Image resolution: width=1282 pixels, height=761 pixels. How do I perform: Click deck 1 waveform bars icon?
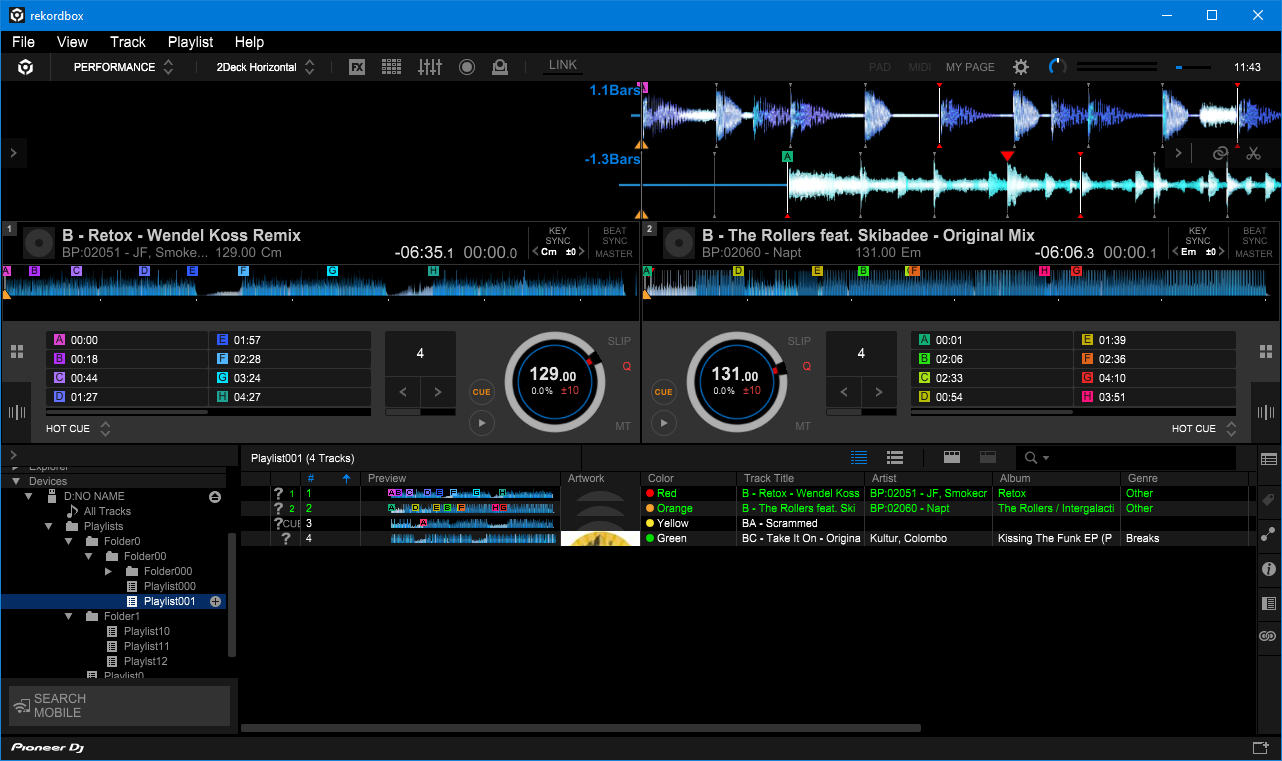coord(16,412)
